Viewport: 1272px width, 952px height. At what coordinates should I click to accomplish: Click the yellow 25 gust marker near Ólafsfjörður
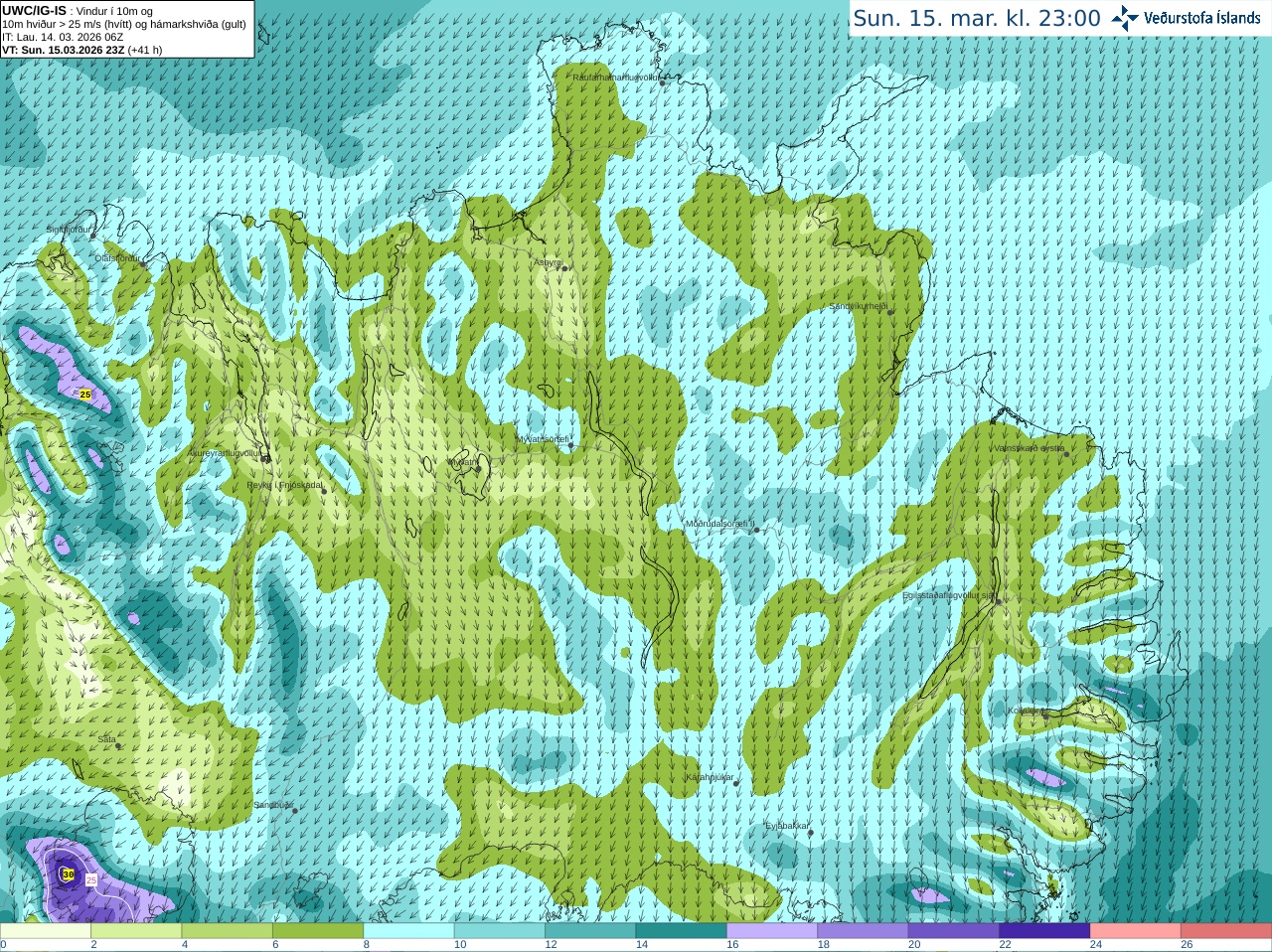tap(84, 395)
